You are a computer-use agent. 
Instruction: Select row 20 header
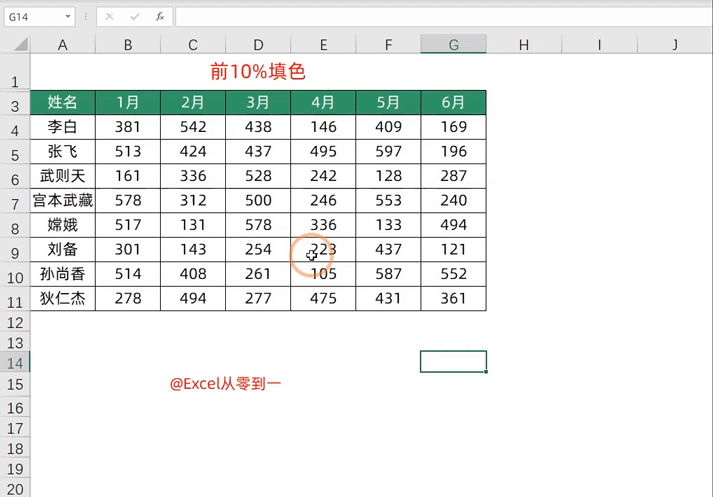click(x=15, y=488)
